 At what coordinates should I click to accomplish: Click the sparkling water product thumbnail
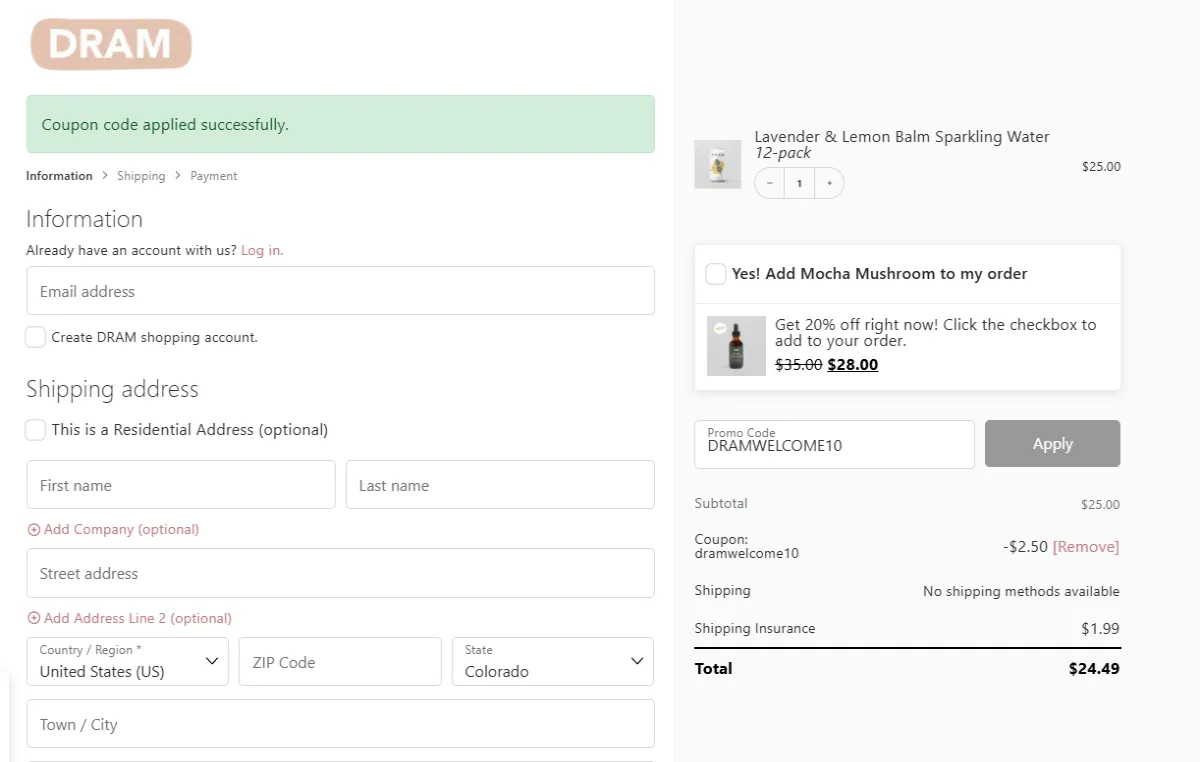pos(717,164)
